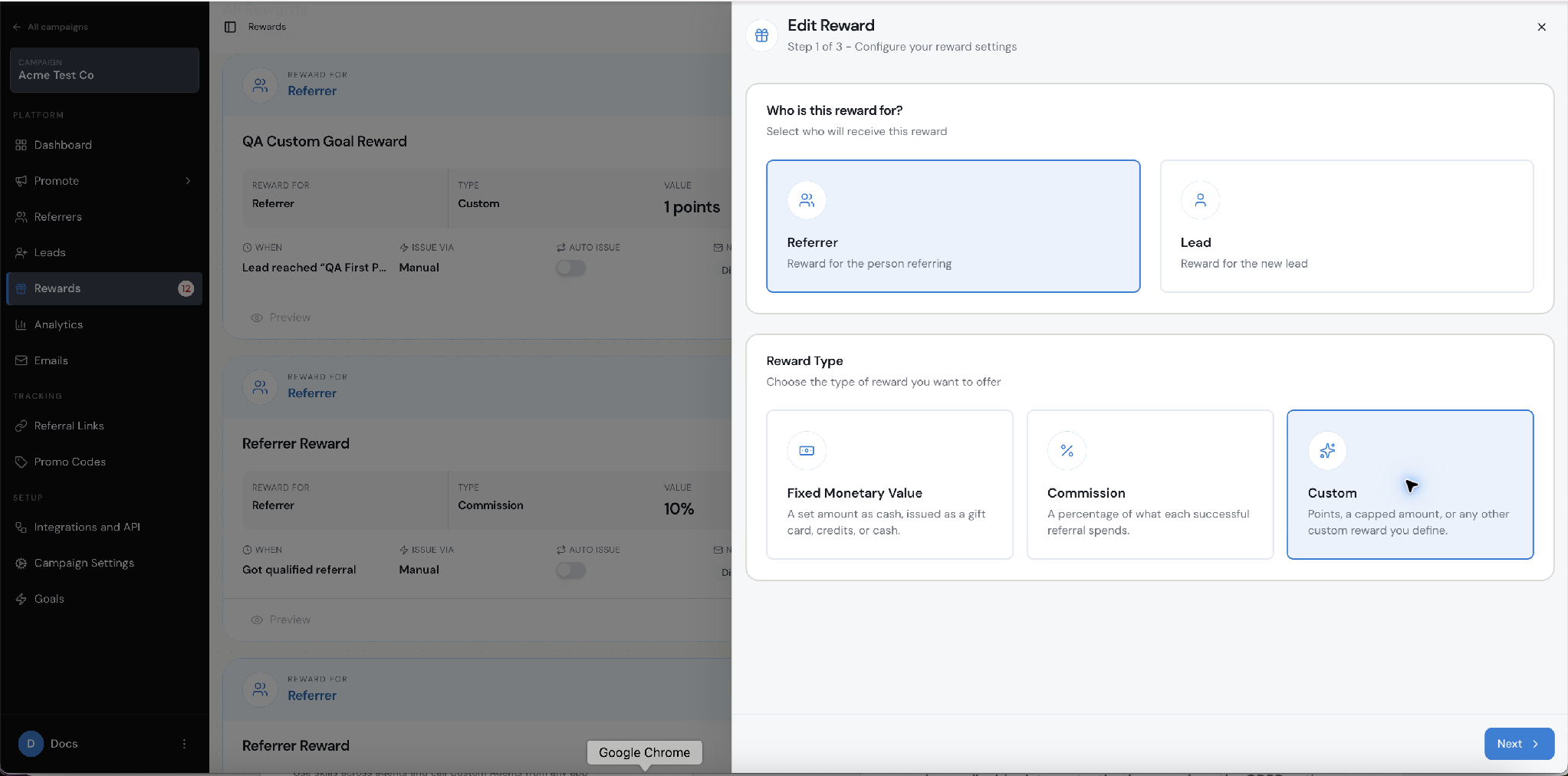Click the Dashboard grid icon
This screenshot has height=776, width=1568.
[x=21, y=145]
